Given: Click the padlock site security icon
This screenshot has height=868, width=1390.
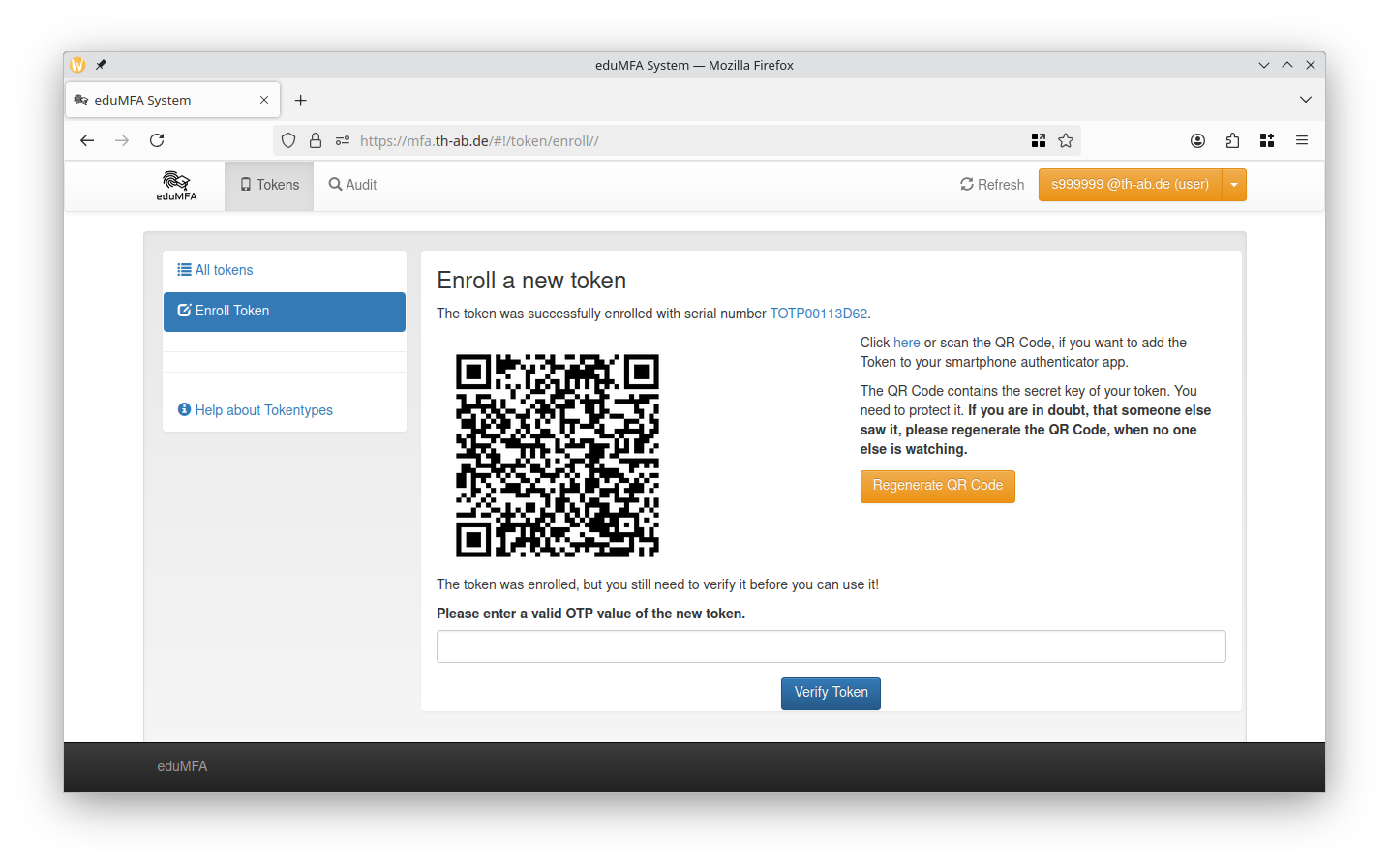Looking at the screenshot, I should pyautogui.click(x=316, y=140).
